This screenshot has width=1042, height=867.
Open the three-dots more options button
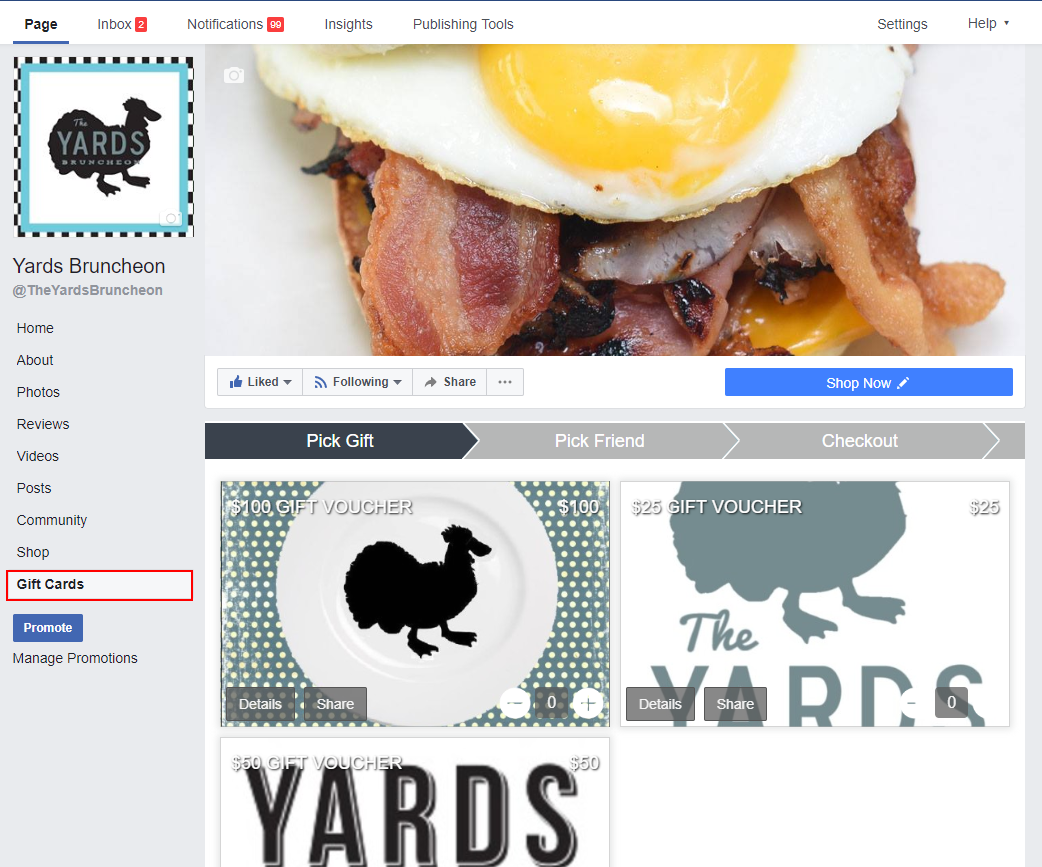tap(505, 382)
